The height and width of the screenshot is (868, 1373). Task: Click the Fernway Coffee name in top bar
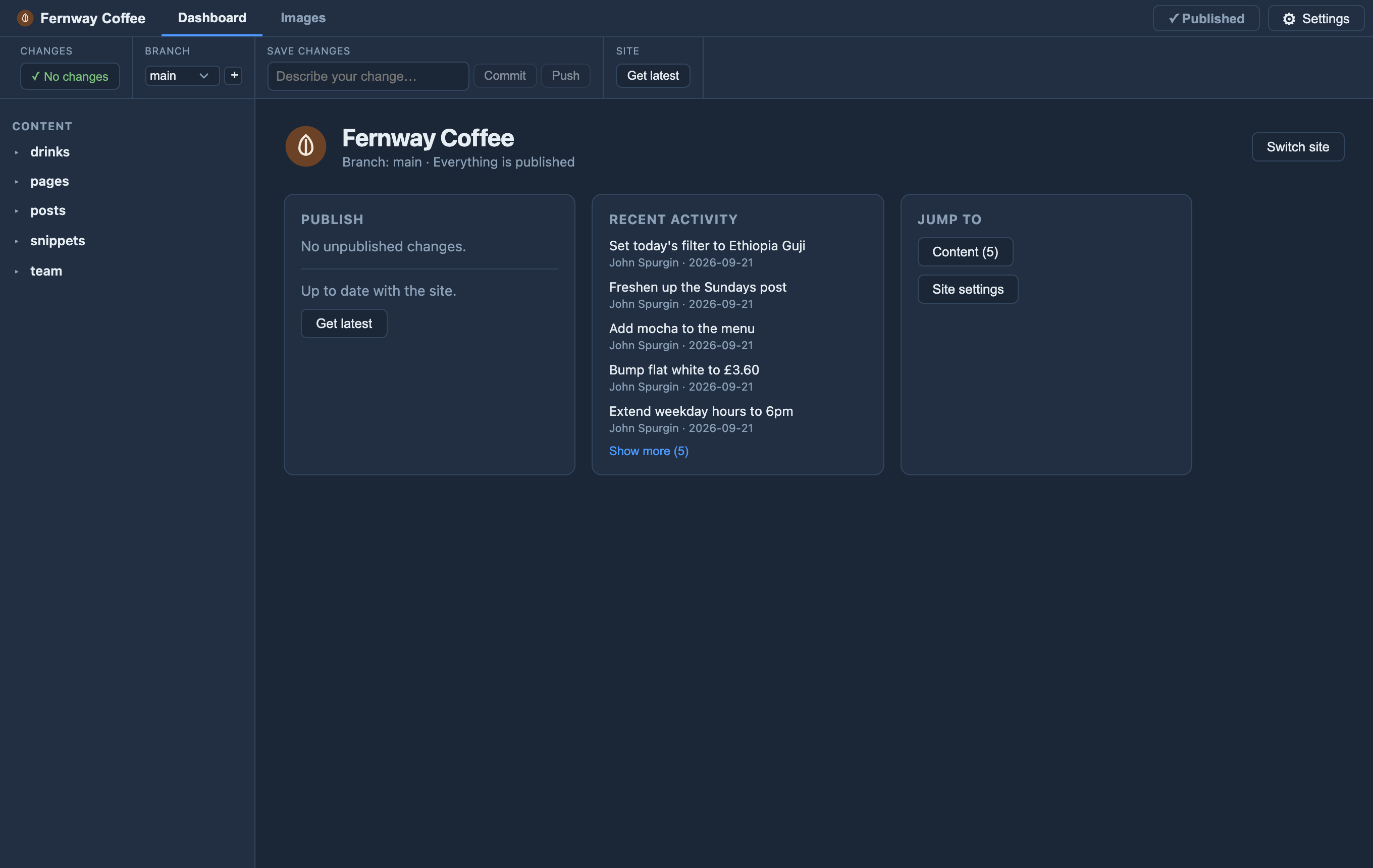point(92,18)
